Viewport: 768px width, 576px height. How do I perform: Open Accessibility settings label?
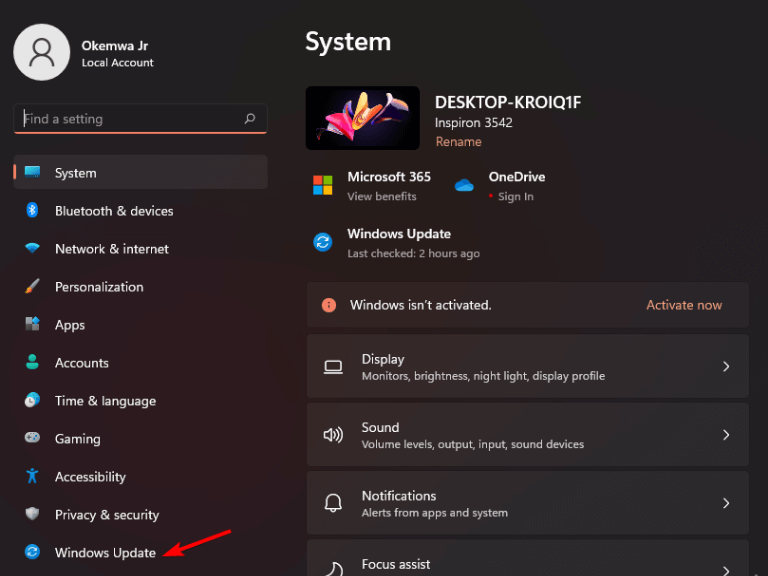(90, 477)
